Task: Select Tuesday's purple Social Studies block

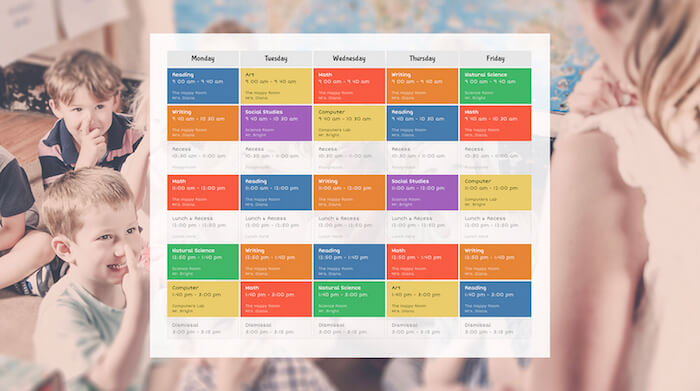Action: [276, 123]
